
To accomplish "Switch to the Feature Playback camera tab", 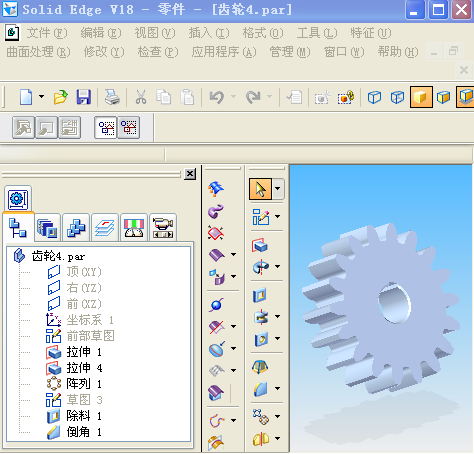I will click(163, 228).
